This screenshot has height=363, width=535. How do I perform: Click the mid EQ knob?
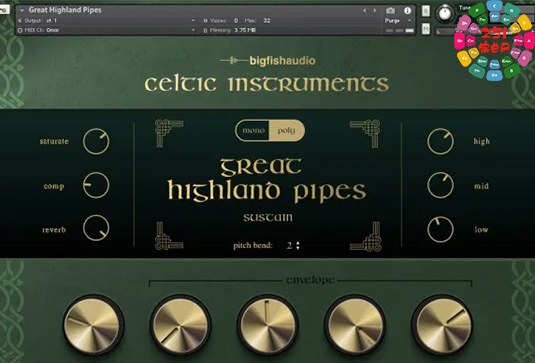tap(440, 185)
